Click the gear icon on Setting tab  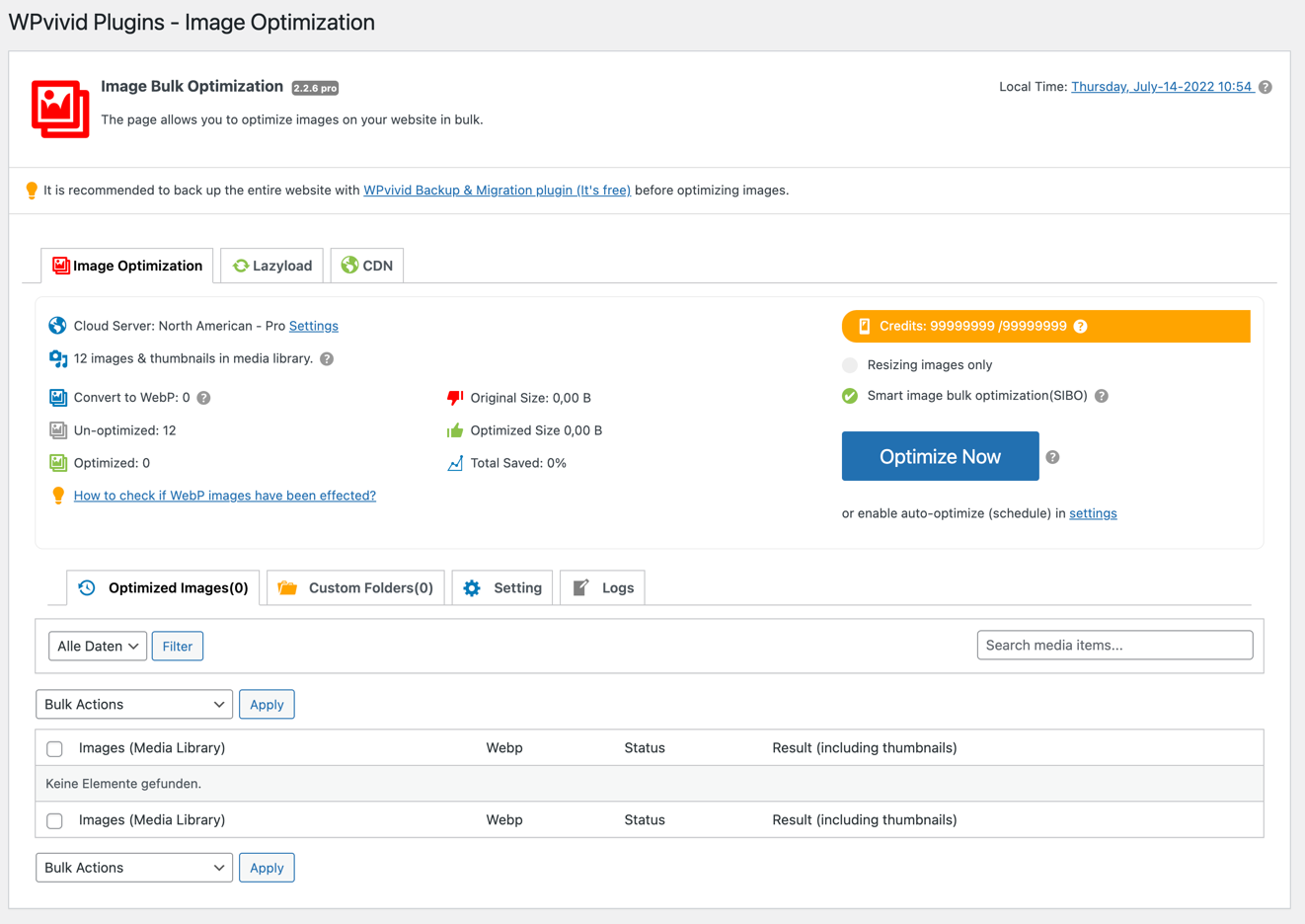click(472, 588)
